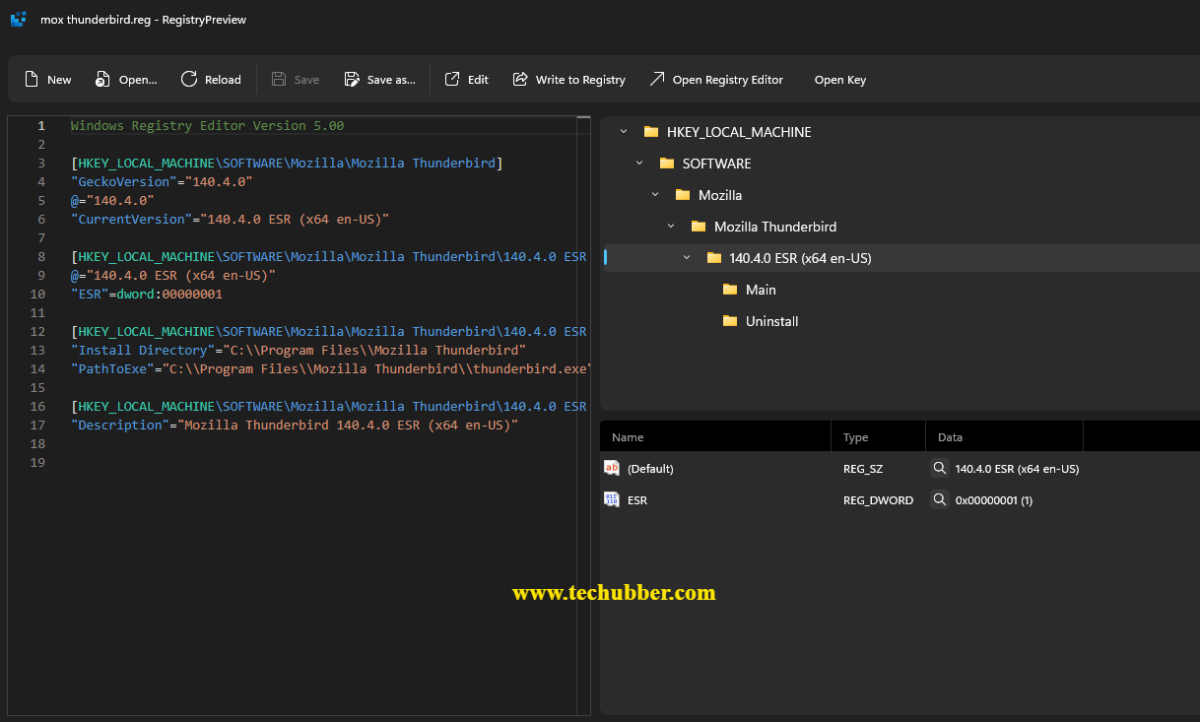The image size is (1200, 722).
Task: Select the SOFTWARE key label
Action: [x=717, y=163]
